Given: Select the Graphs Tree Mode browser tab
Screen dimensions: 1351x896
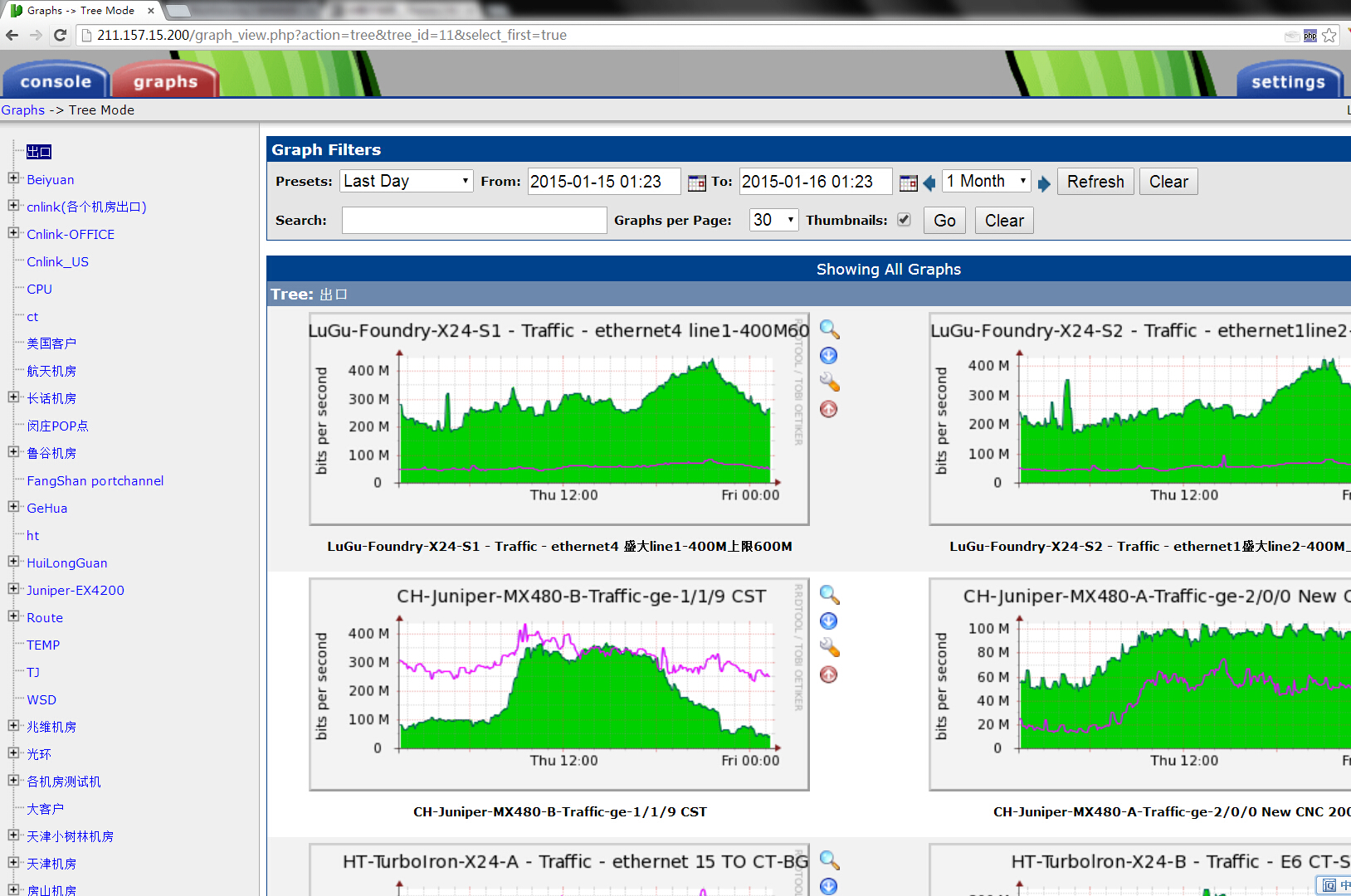Looking at the screenshot, I should tap(80, 11).
